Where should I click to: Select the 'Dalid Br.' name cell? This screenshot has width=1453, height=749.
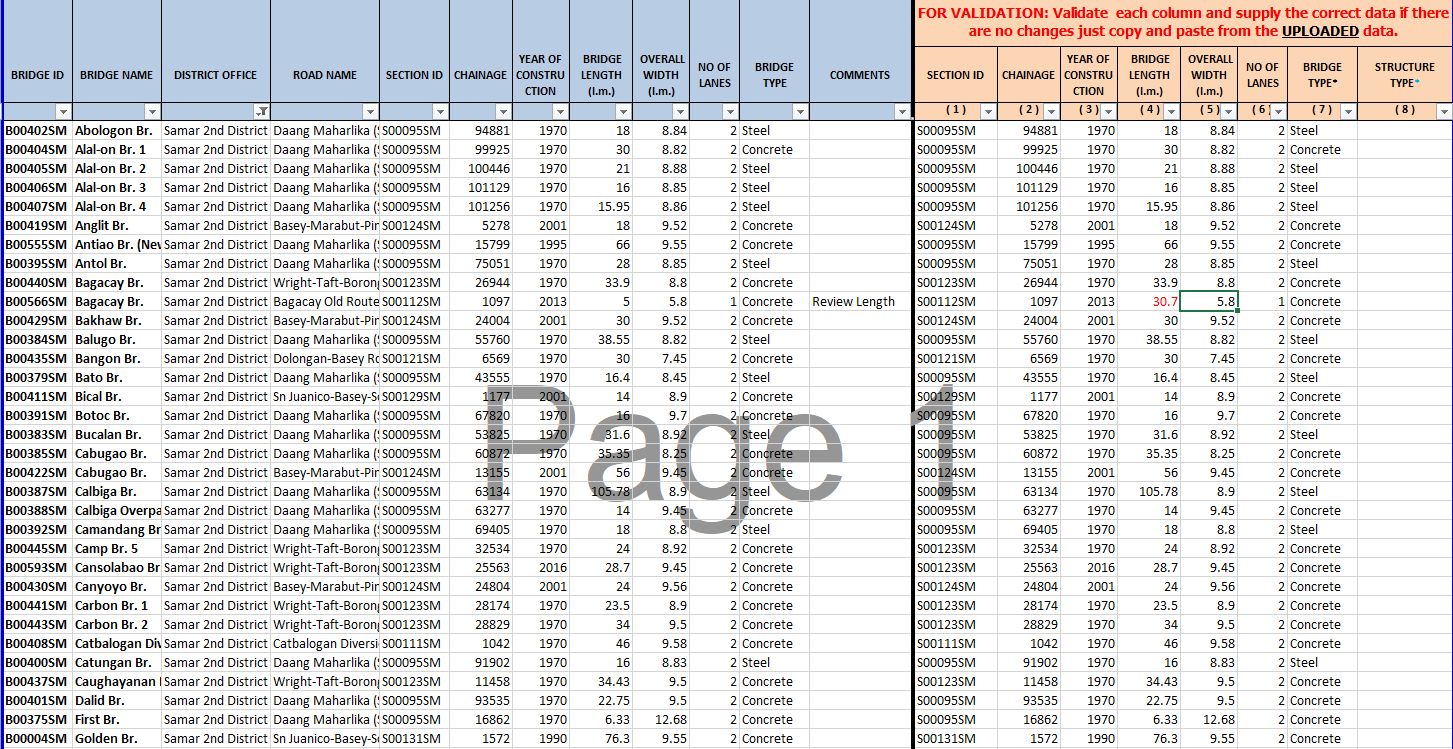pyautogui.click(x=117, y=701)
